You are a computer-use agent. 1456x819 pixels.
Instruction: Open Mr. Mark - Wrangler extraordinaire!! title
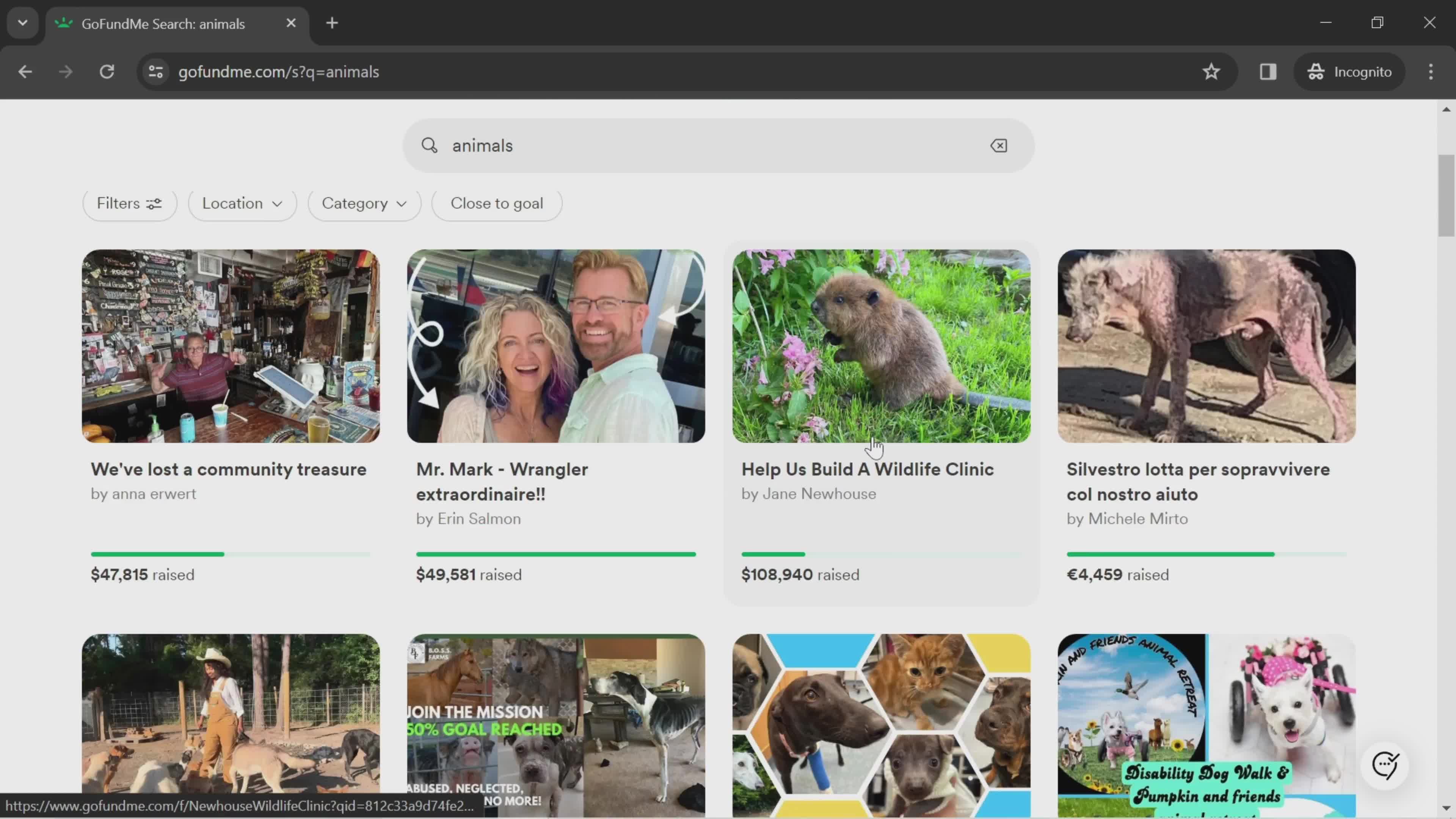(502, 482)
